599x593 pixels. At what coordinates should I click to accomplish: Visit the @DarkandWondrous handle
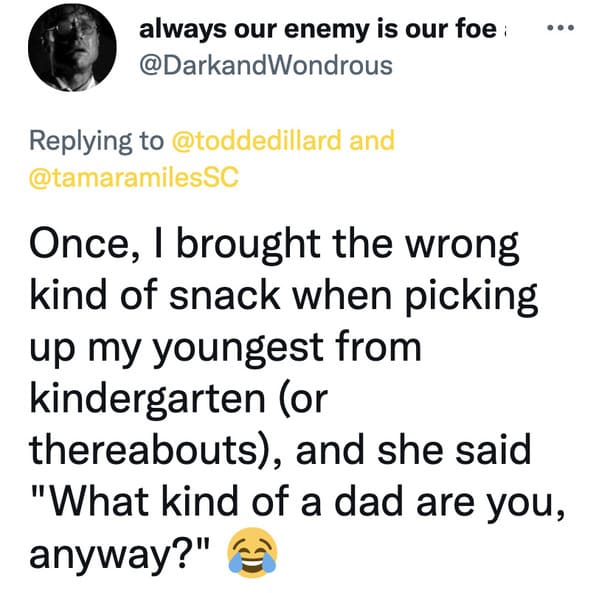point(266,65)
